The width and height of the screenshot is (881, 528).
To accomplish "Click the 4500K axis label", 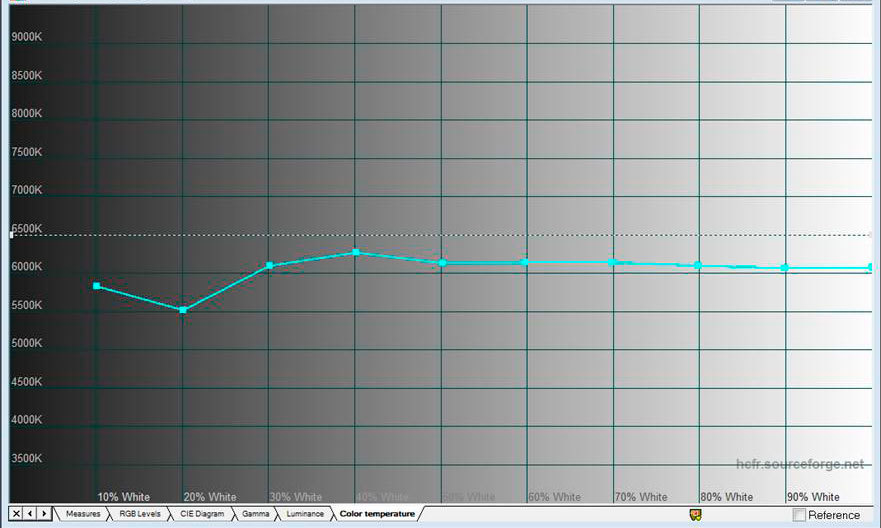I will click(x=26, y=381).
